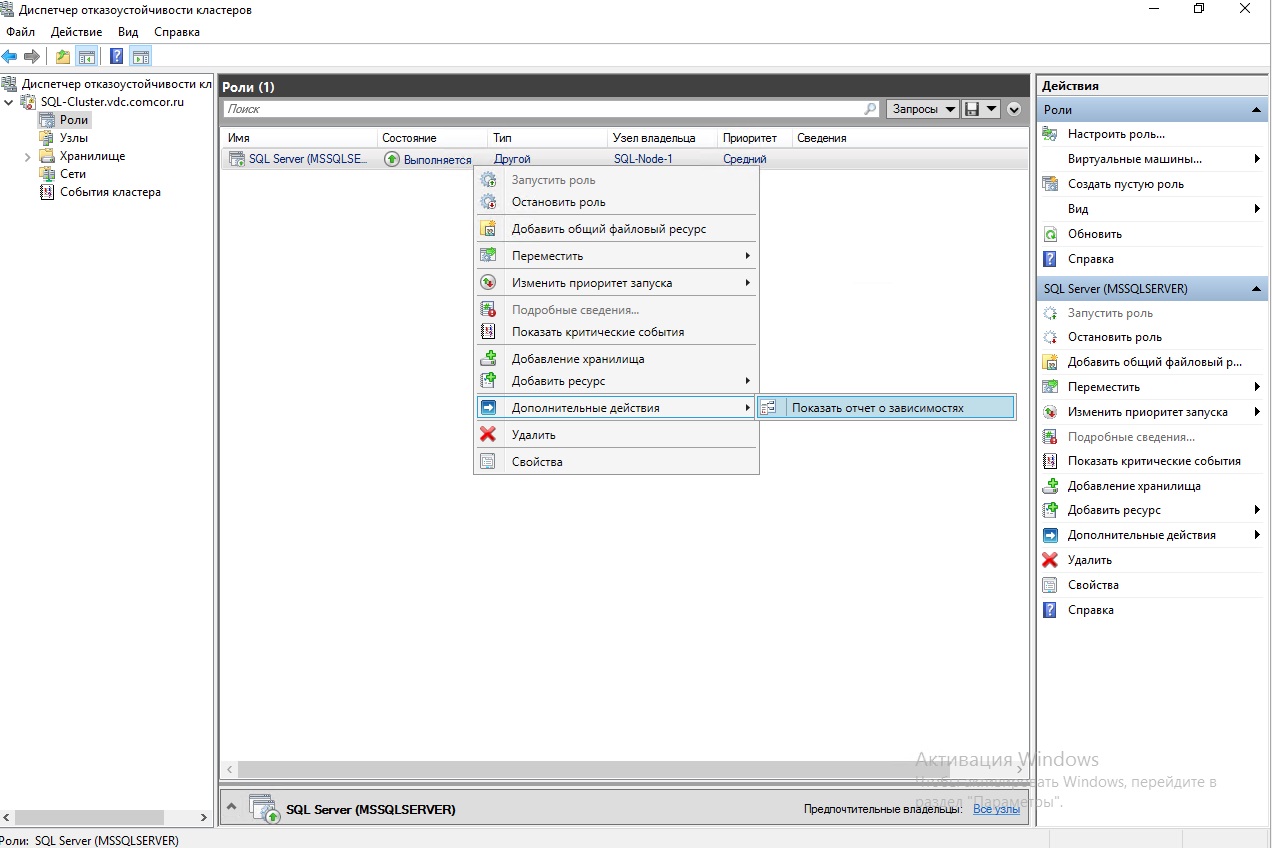Click the Networks icon in tree
The image size is (1272, 848).
[x=46, y=174]
